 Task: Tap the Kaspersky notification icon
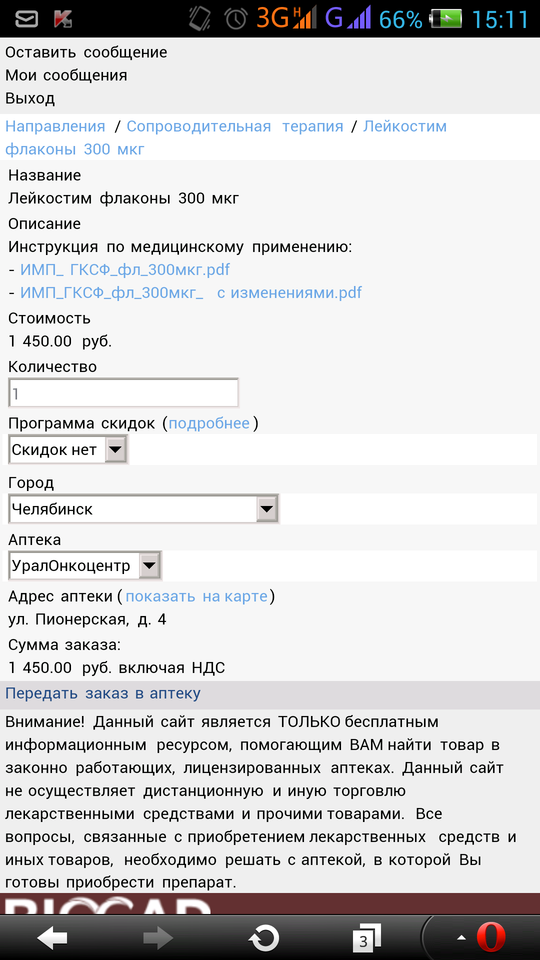[62, 19]
